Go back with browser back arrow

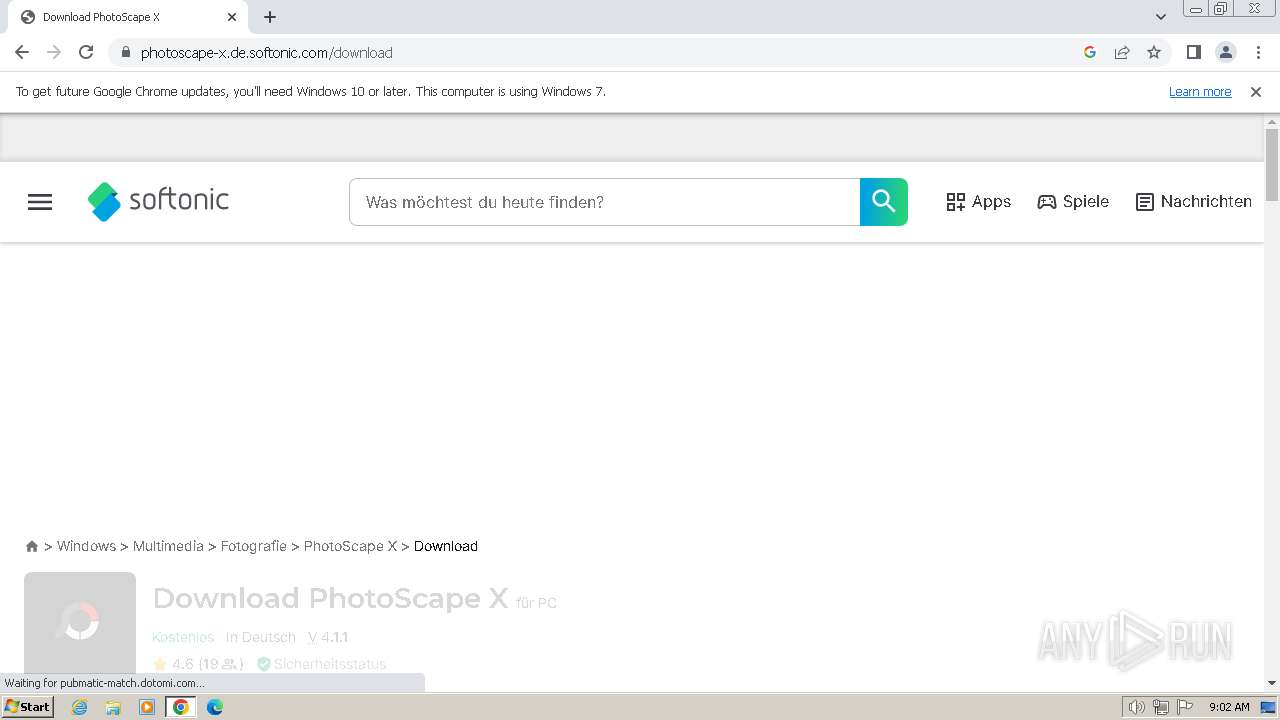[x=22, y=53]
